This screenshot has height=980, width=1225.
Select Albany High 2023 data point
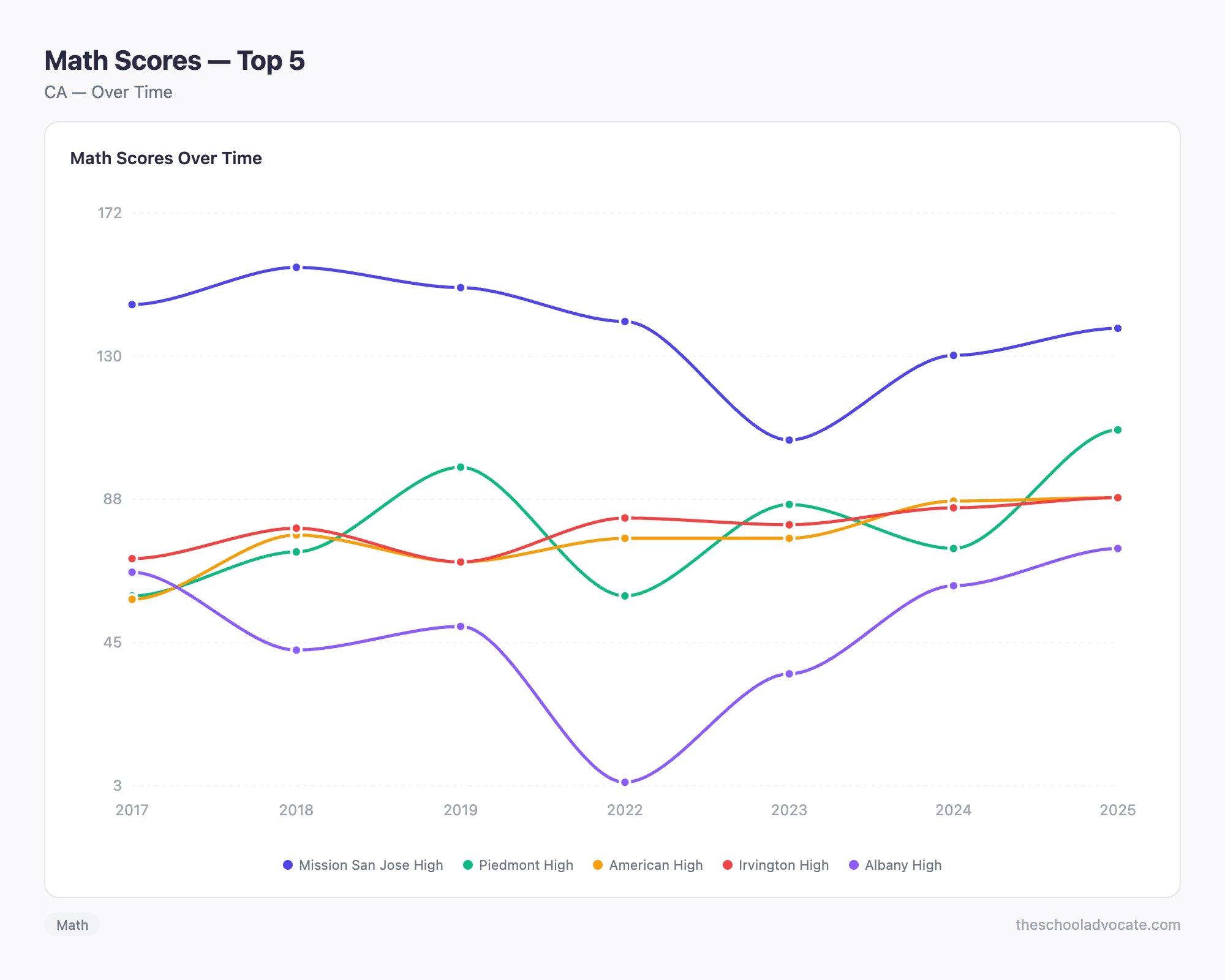pyautogui.click(x=789, y=674)
